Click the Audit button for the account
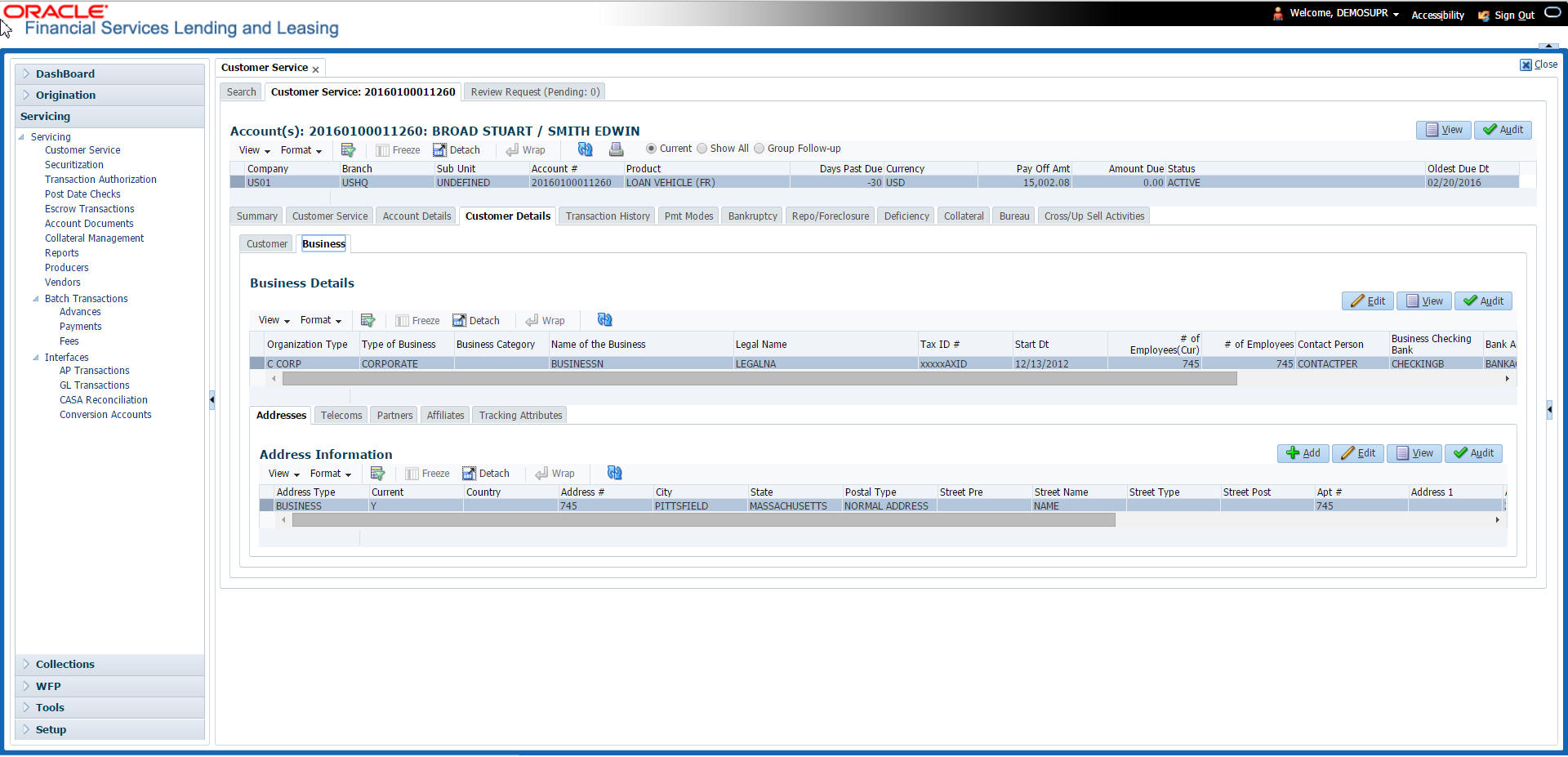1568x757 pixels. tap(1503, 130)
